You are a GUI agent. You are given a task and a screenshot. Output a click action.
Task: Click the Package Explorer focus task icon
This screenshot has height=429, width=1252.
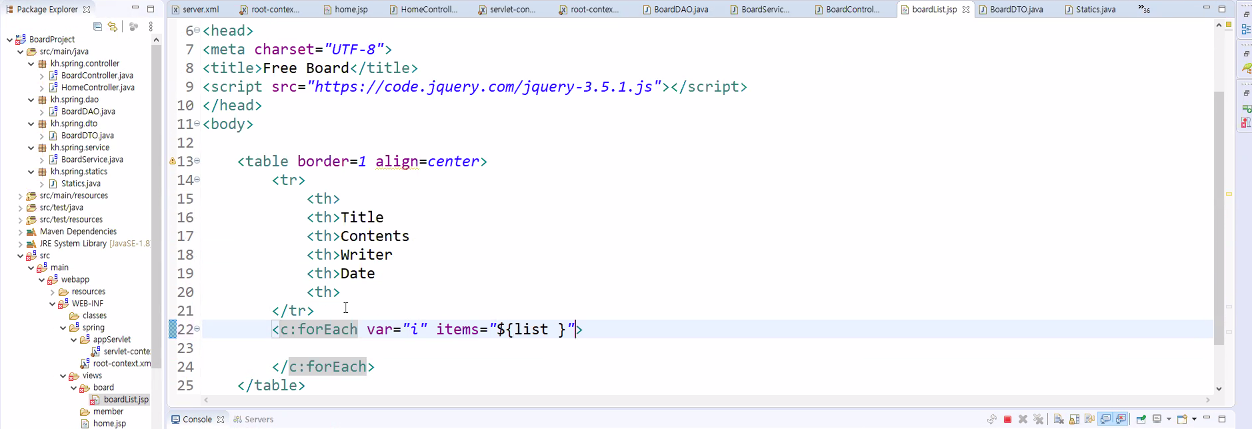(x=132, y=27)
